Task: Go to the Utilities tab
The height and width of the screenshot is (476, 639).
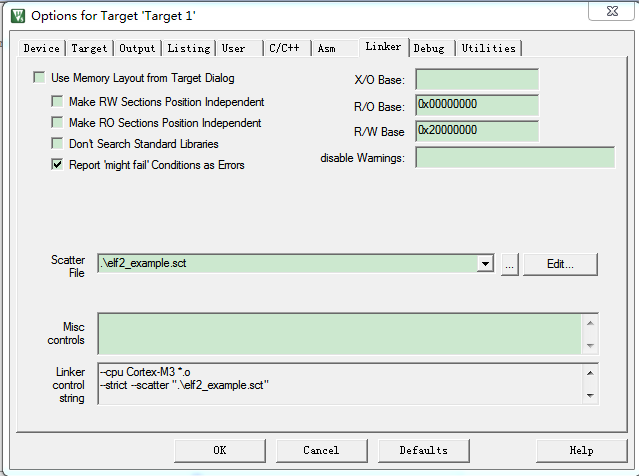Action: (x=488, y=48)
